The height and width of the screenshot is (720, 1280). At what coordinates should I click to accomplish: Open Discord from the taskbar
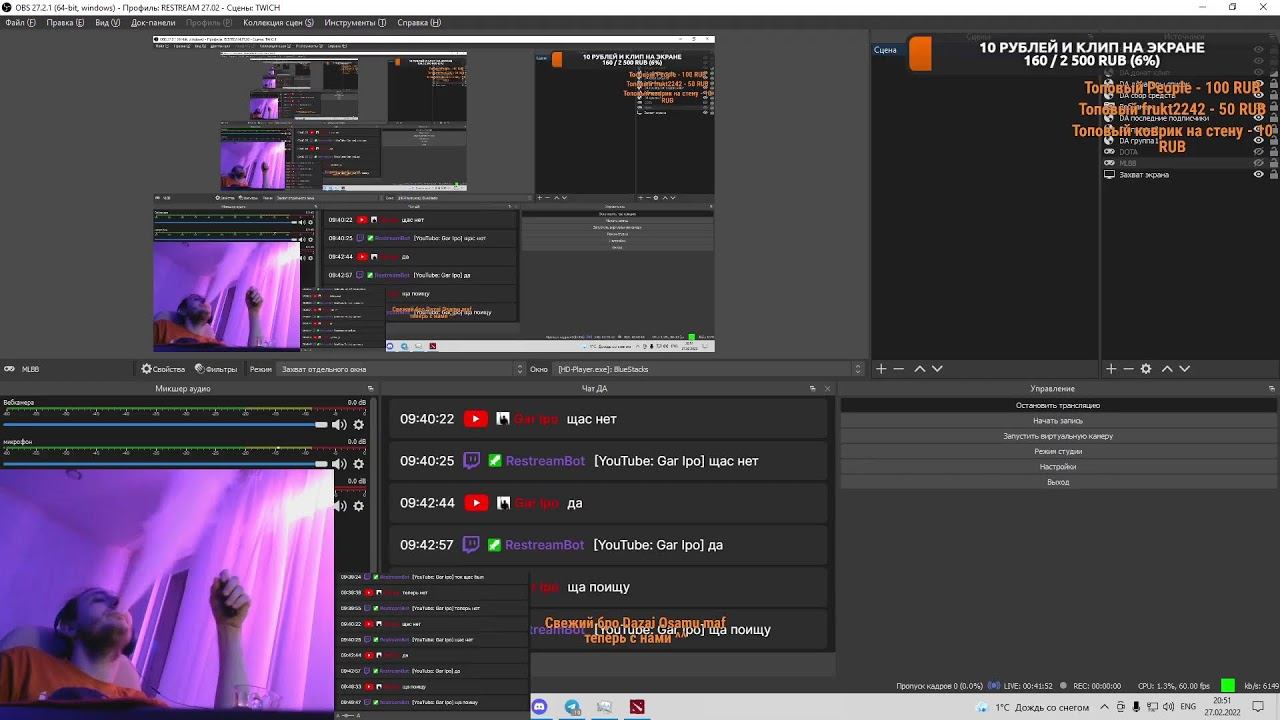[540, 707]
